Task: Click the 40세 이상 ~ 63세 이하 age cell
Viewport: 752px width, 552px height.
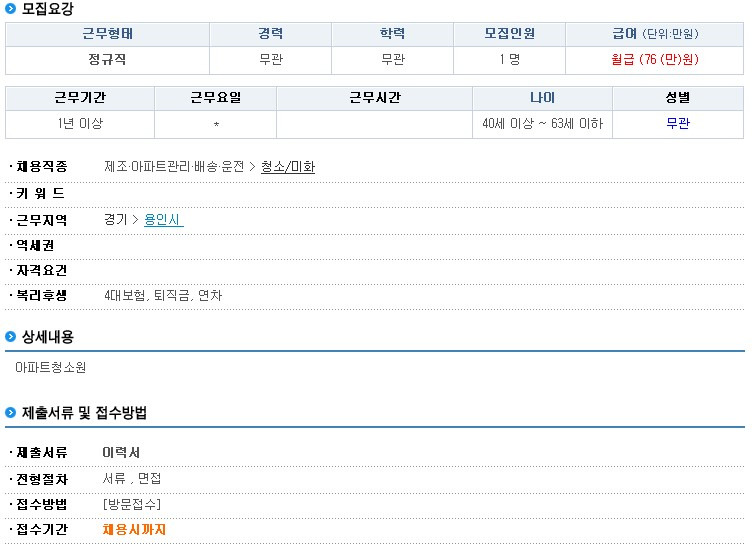Action: click(x=542, y=124)
